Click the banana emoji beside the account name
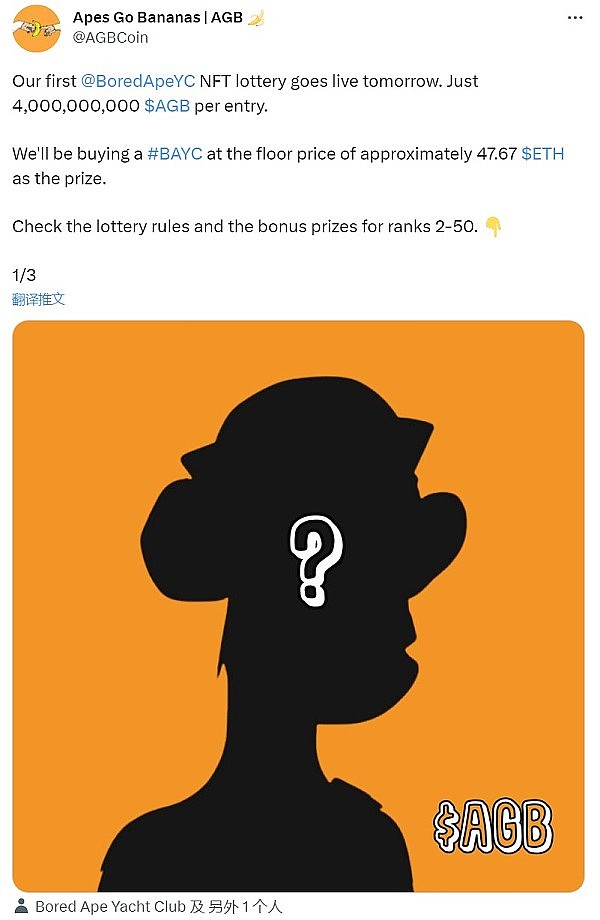This screenshot has height=920, width=600. point(255,17)
